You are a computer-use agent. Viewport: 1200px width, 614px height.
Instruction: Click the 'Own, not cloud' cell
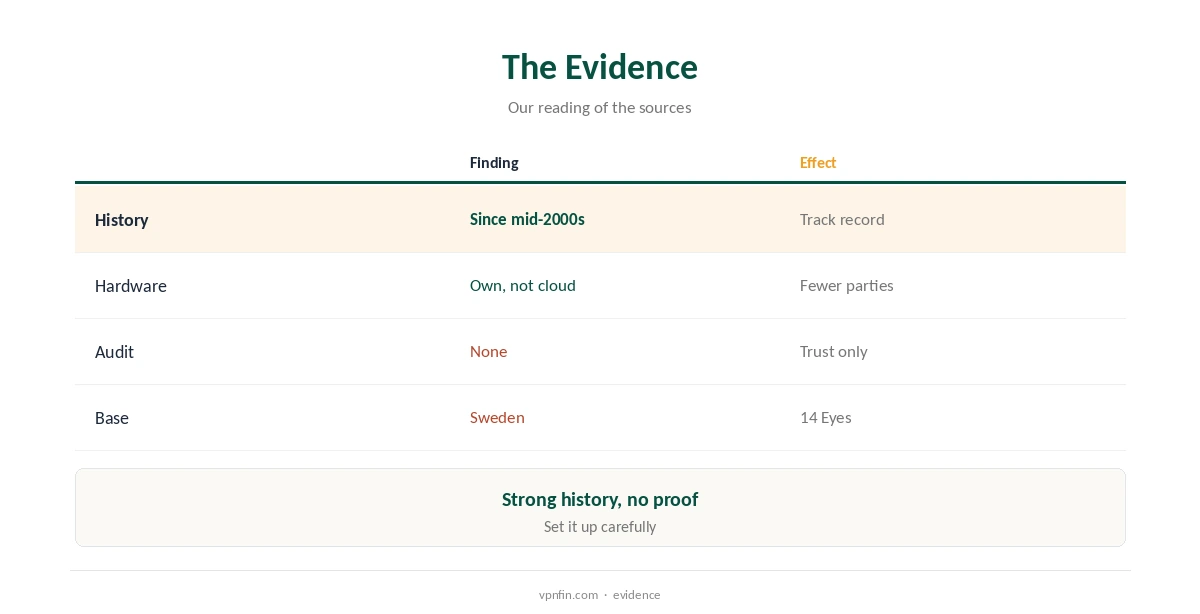tap(523, 285)
